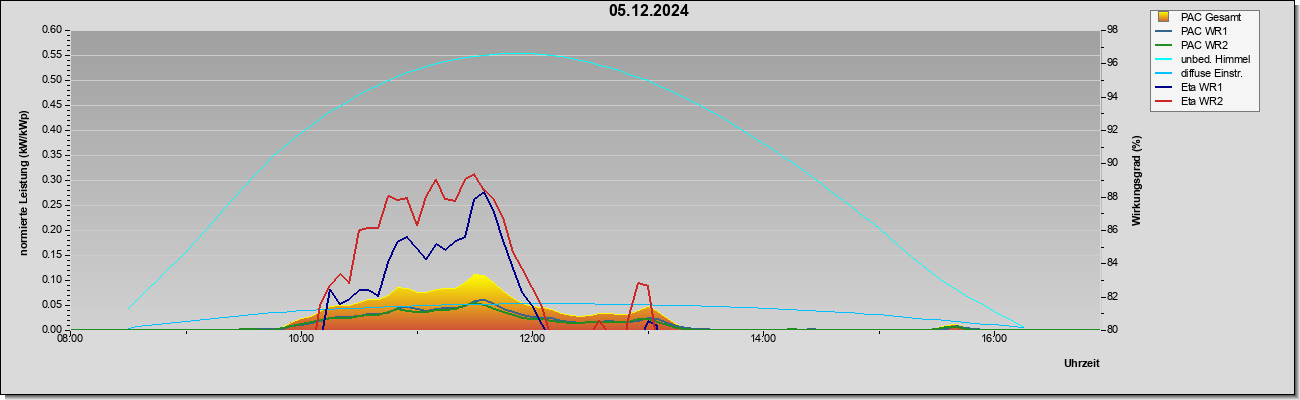
Task: Click the 'unbed. Himmel' legend entry
Action: click(x=1203, y=59)
